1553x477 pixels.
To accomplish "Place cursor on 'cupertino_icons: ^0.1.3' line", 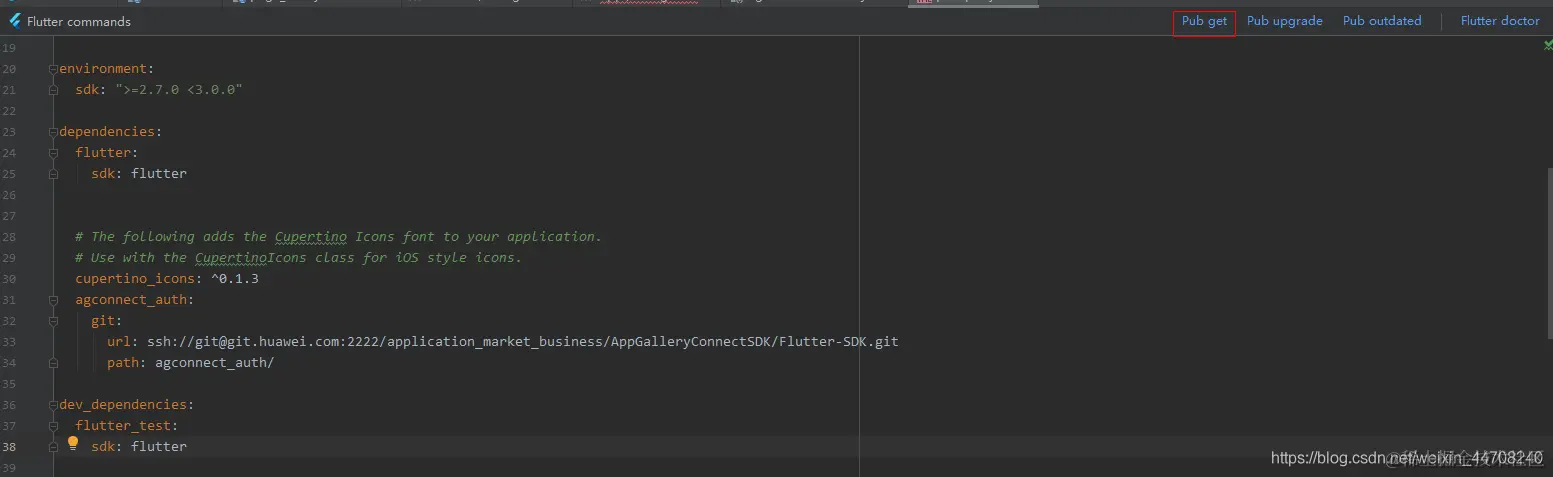I will coord(167,279).
